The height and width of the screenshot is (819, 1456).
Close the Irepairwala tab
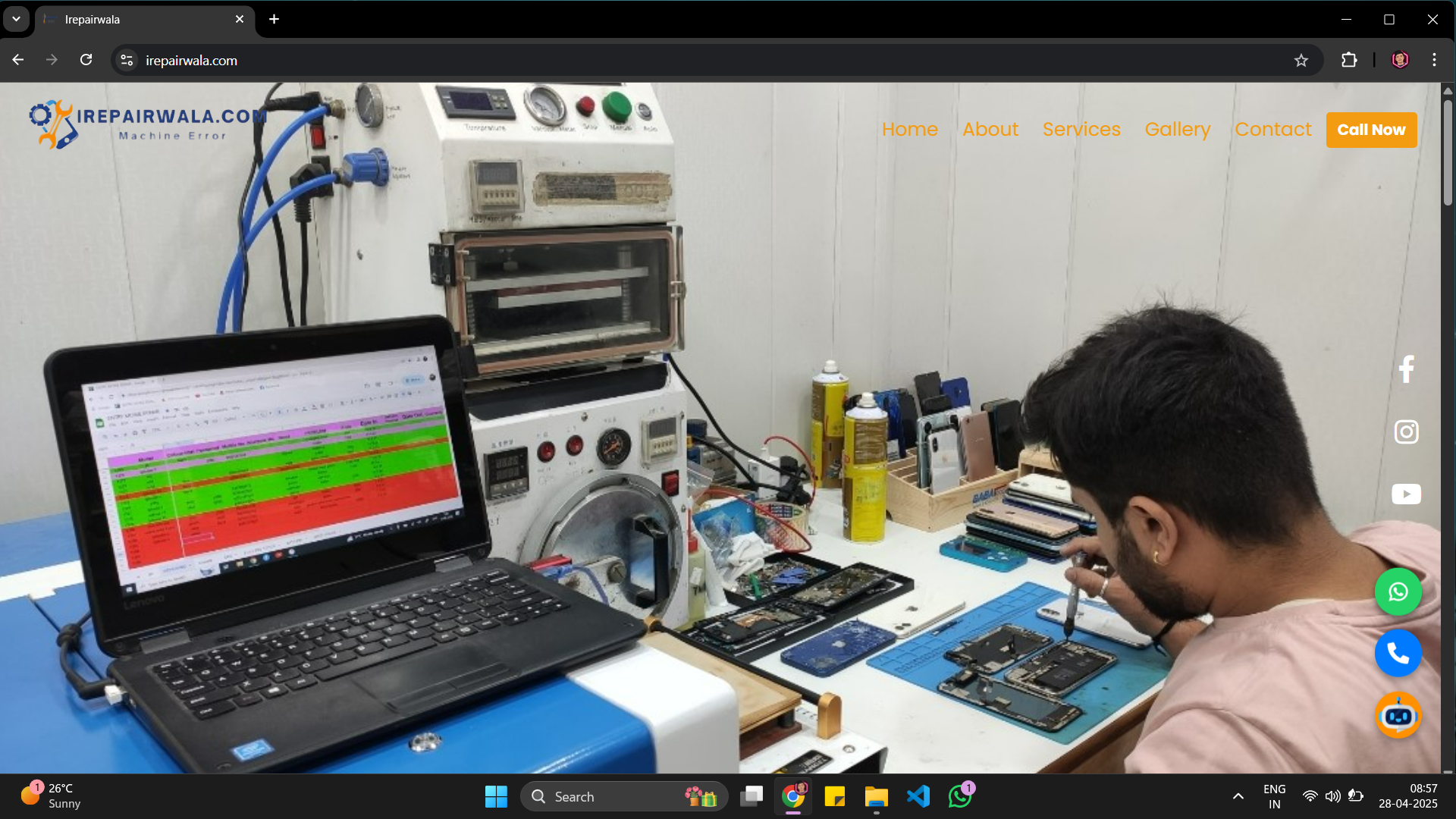tap(240, 19)
